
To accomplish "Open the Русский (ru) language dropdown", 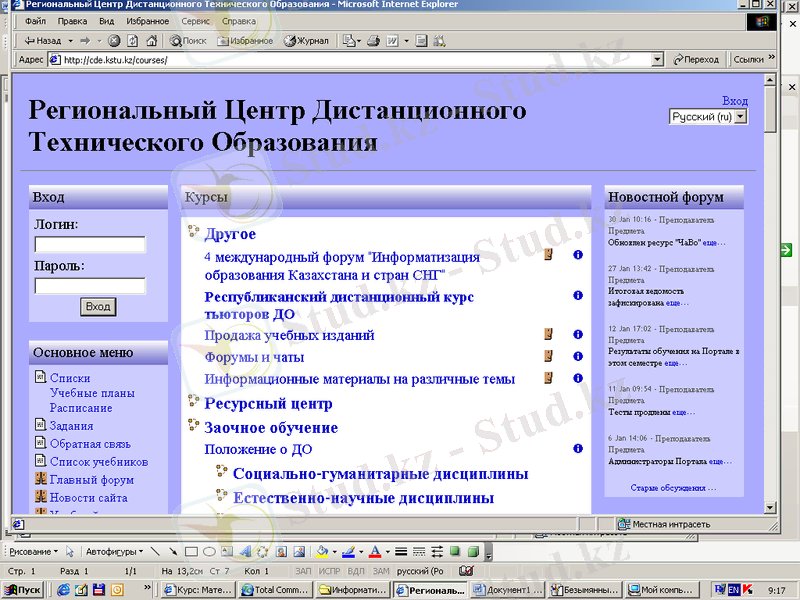I will pos(708,117).
